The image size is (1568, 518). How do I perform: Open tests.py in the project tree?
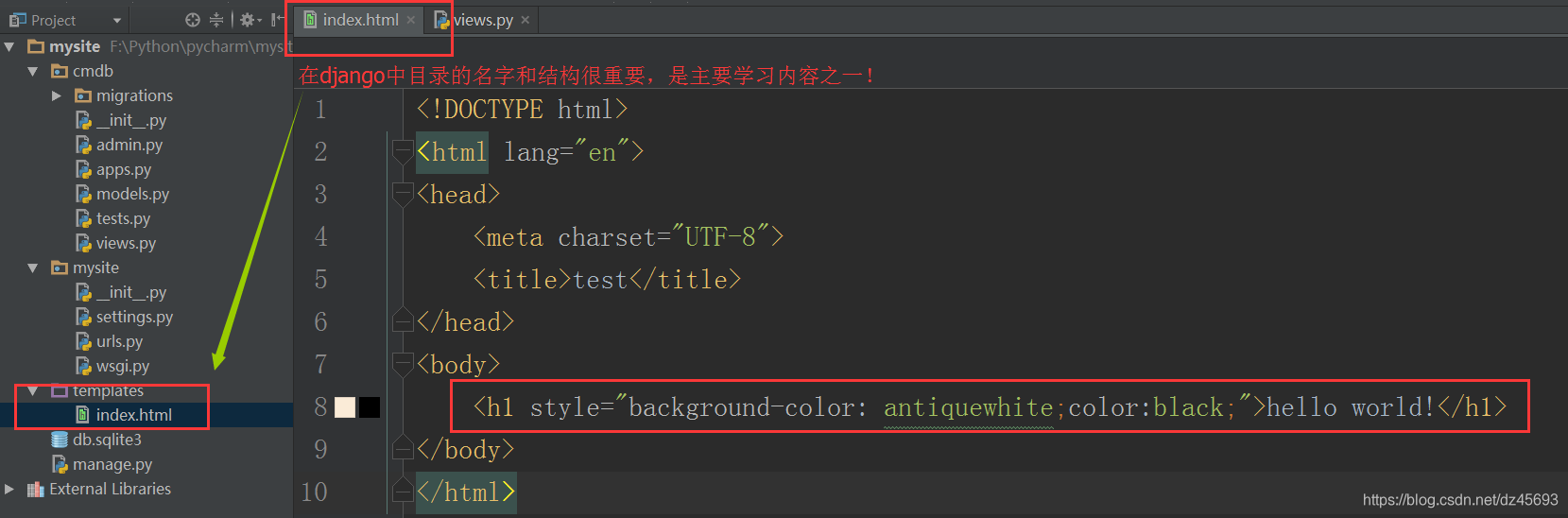(x=123, y=218)
